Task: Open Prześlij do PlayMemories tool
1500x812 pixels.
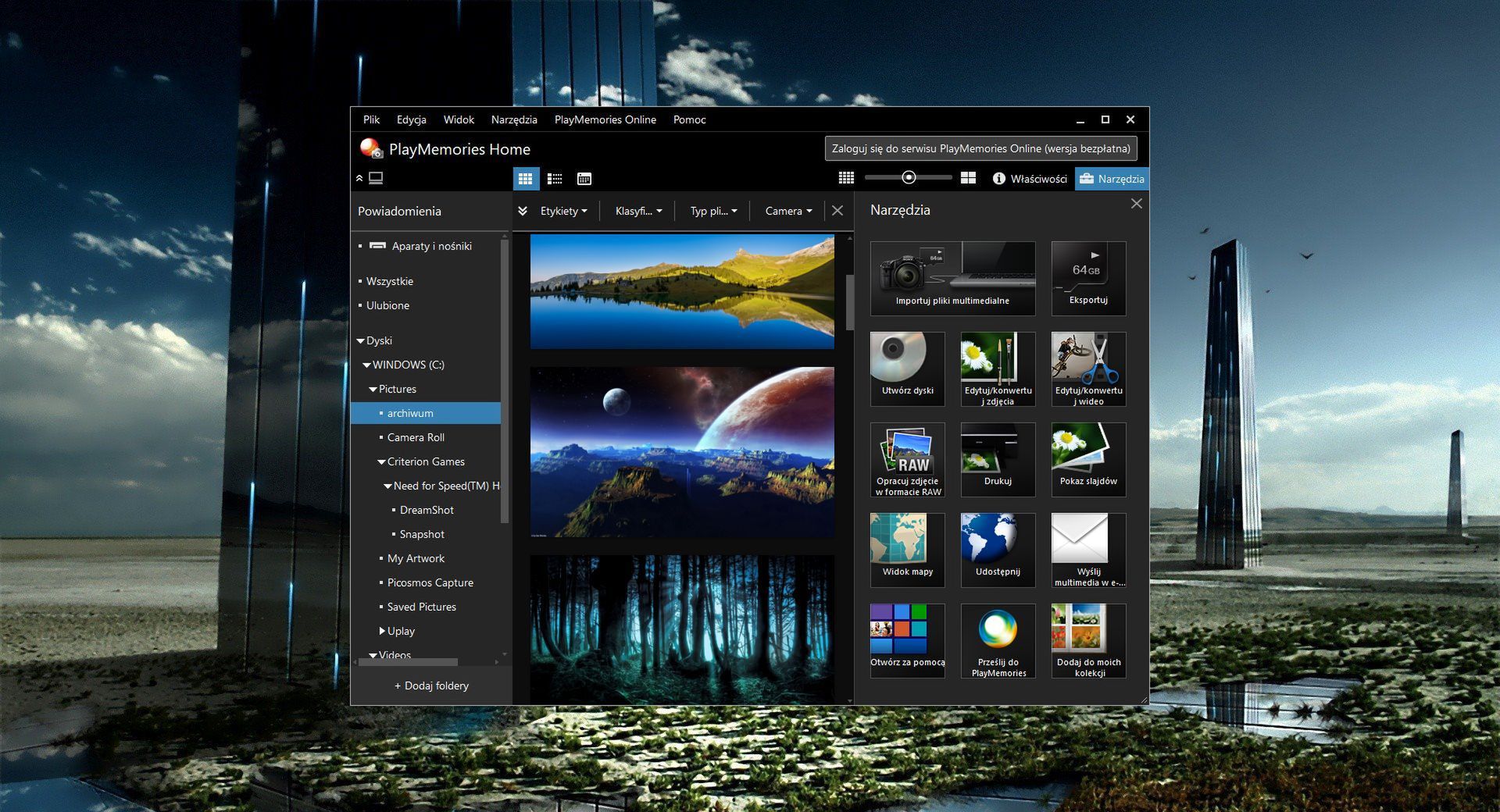Action: click(998, 641)
